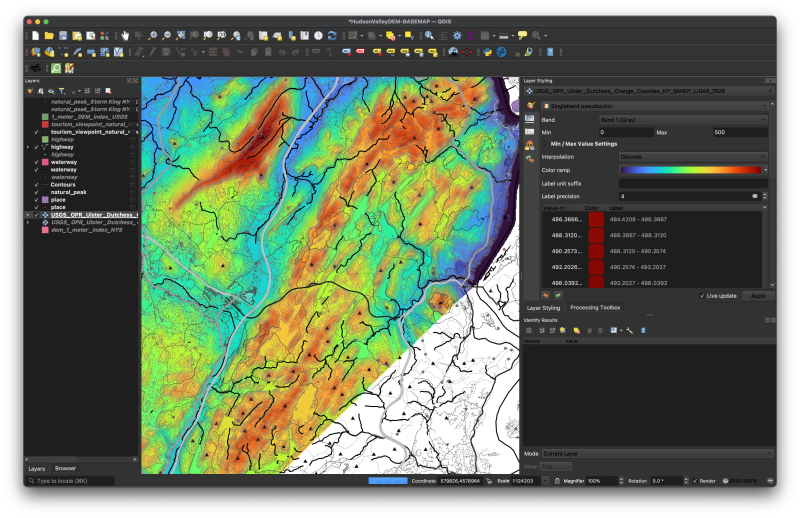The image size is (800, 518).
Task: Switch to the Layer Styling tab
Action: tap(543, 308)
